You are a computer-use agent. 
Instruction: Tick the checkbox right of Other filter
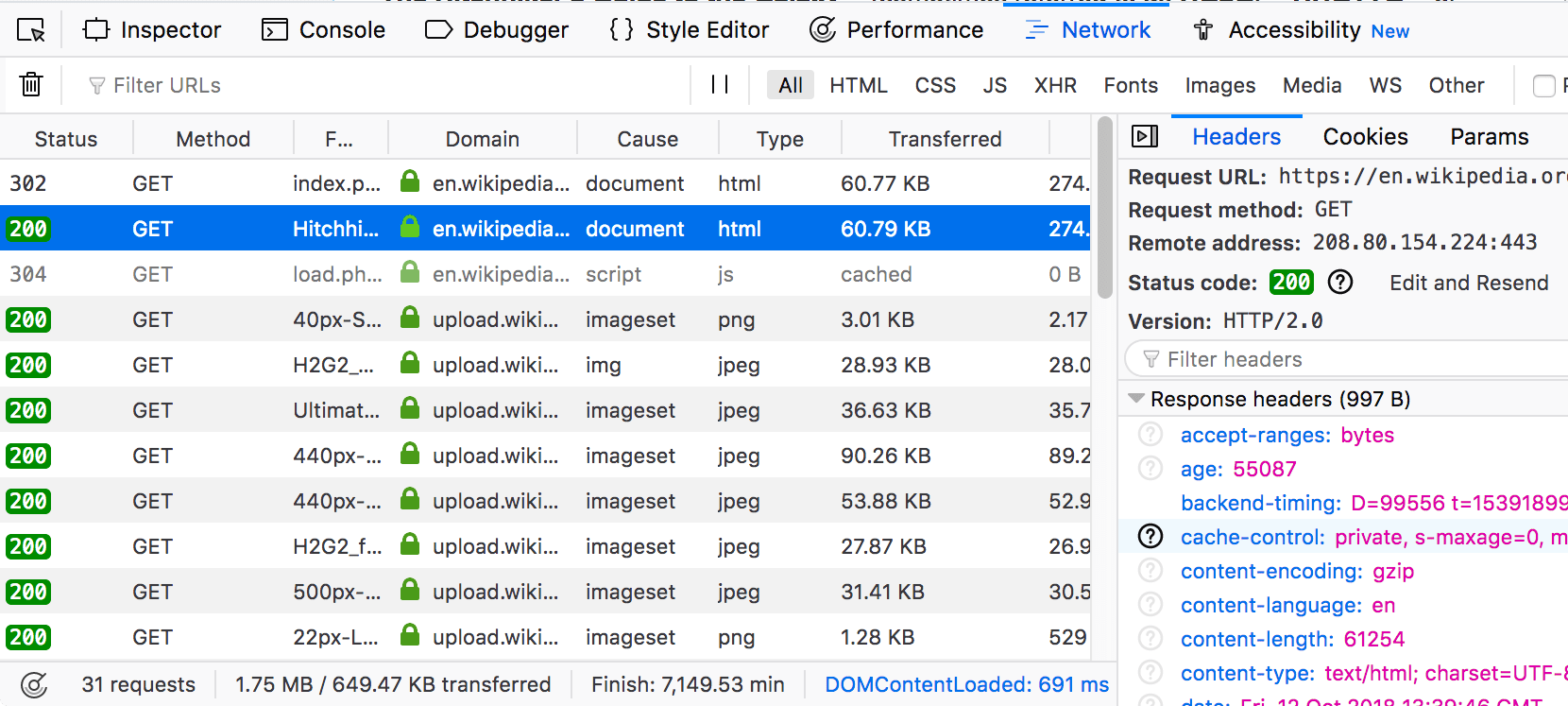[x=1544, y=86]
